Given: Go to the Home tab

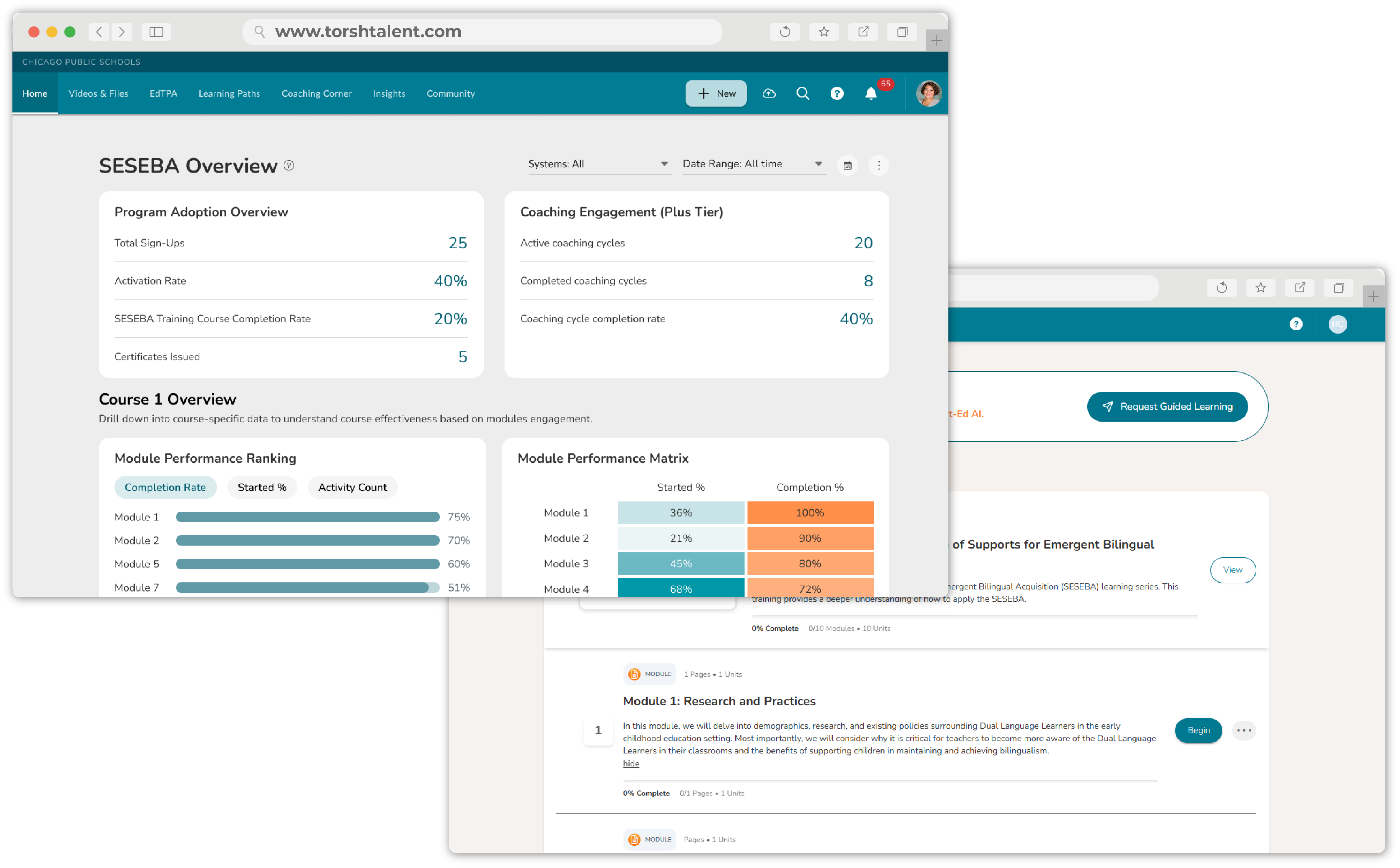Looking at the screenshot, I should [x=35, y=94].
